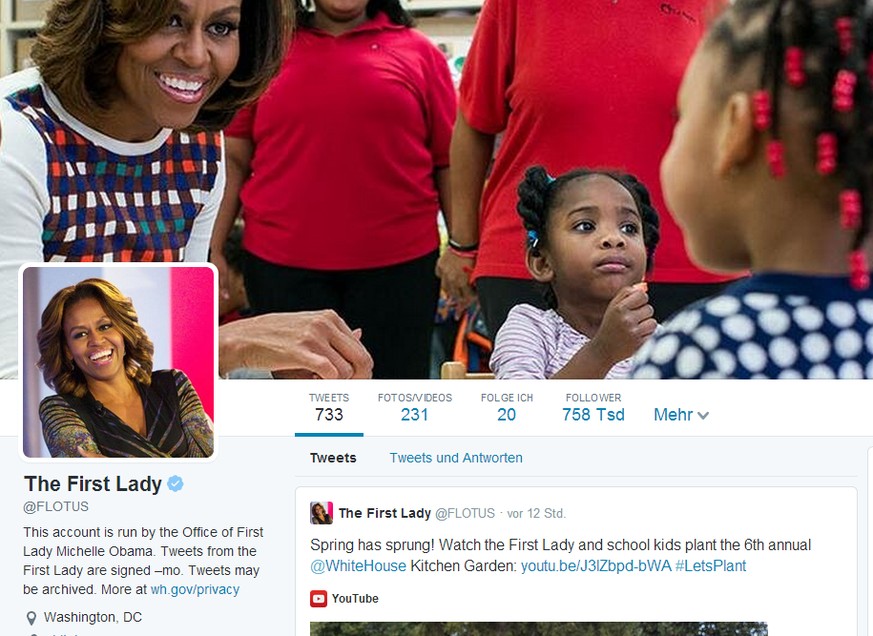Viewport: 873px width, 636px height.
Task: Click the @WhiteHouse mention in tweet
Action: pos(358,566)
